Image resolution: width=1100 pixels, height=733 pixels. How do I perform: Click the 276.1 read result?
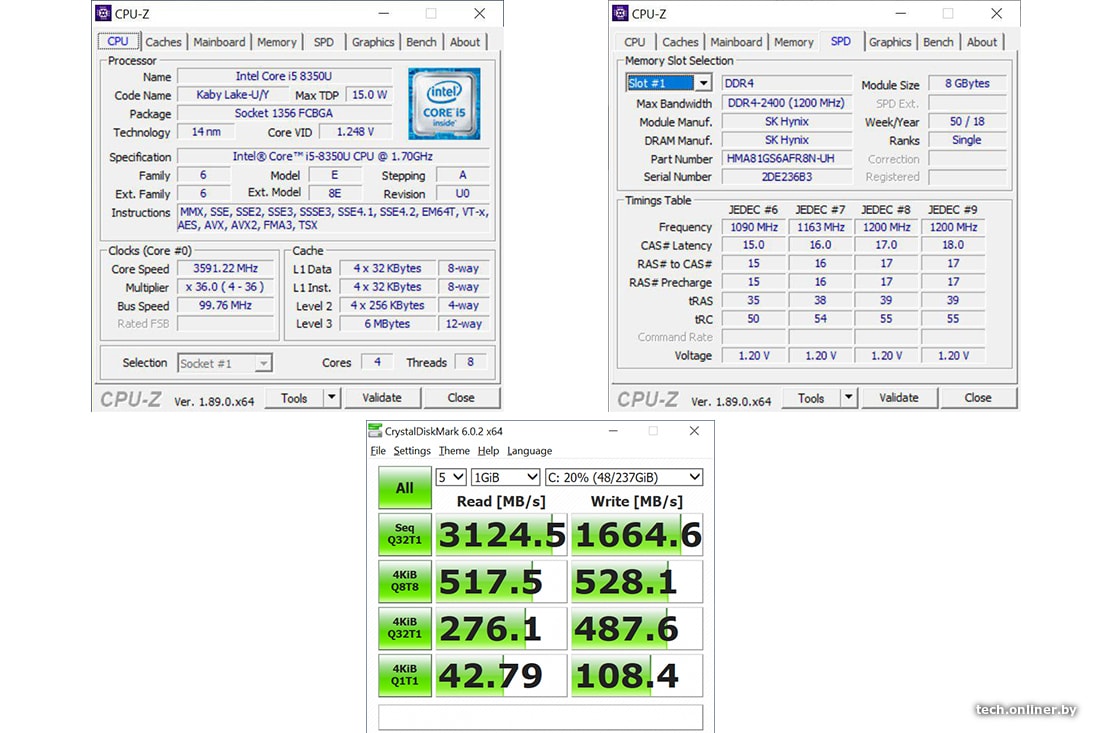[x=501, y=628]
